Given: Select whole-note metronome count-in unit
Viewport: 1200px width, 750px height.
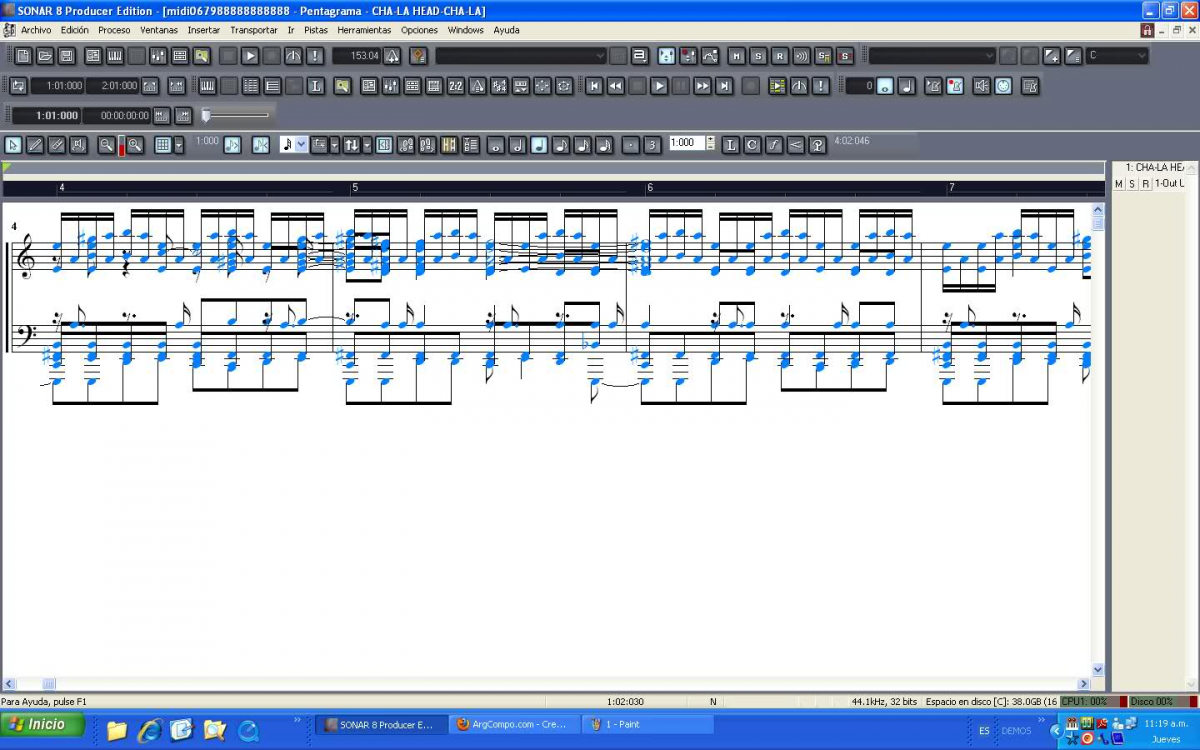Looking at the screenshot, I should 885,86.
